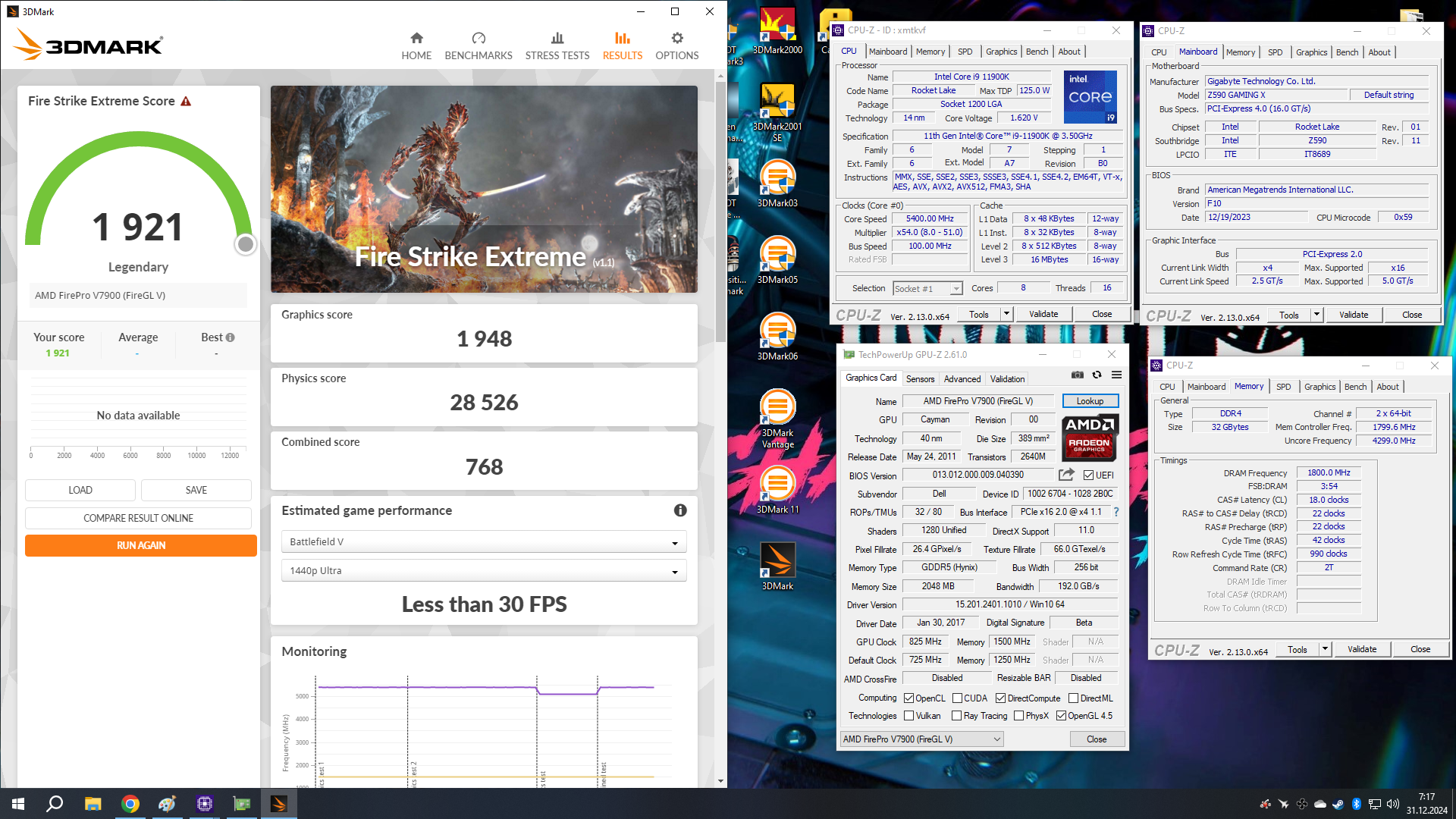Open the Battlefield V game dropdown
The height and width of the screenshot is (819, 1456).
(484, 542)
